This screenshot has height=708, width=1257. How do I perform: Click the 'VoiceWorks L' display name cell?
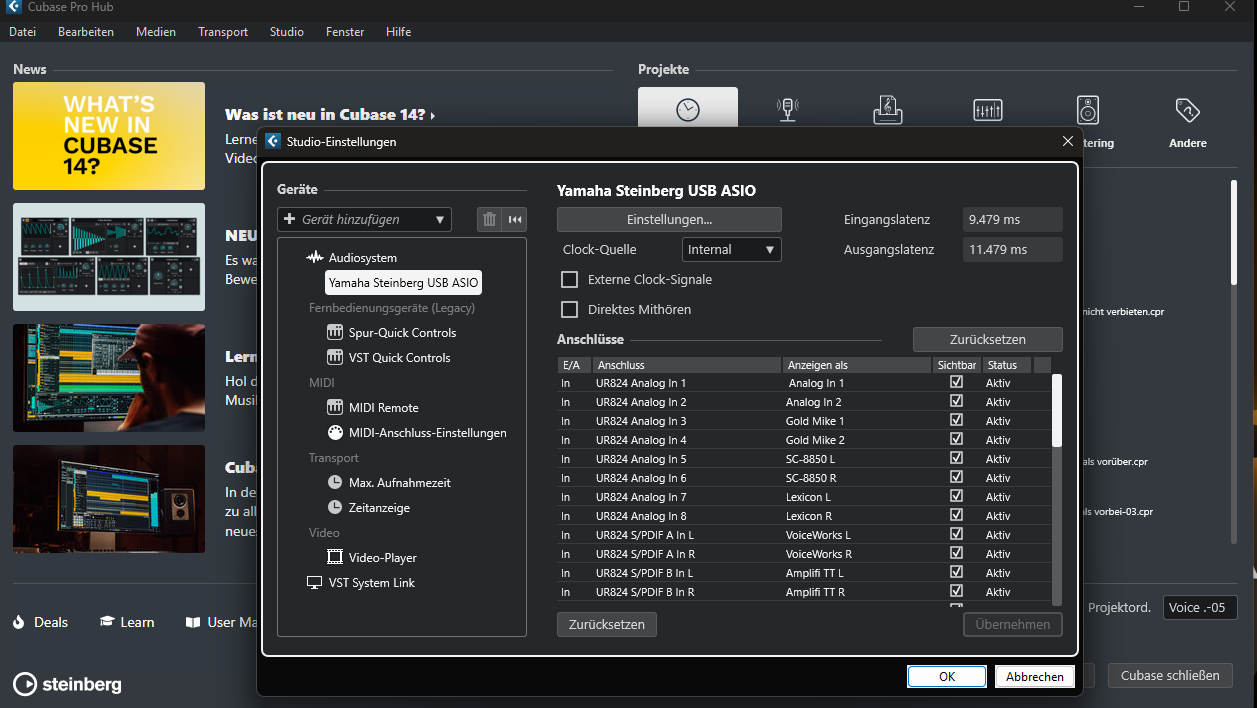[x=818, y=535]
